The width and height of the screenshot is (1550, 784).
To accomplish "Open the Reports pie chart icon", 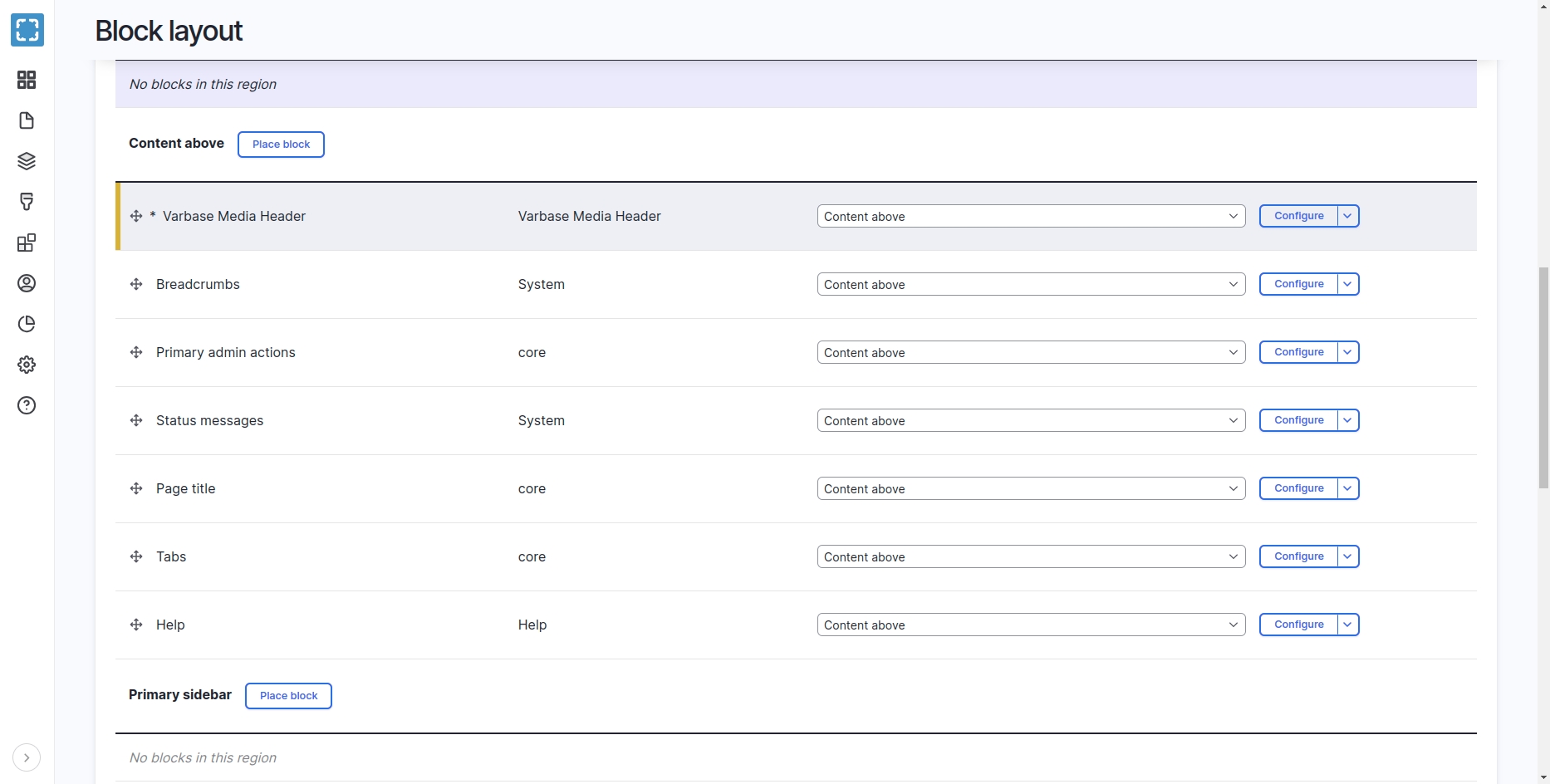I will (x=27, y=324).
